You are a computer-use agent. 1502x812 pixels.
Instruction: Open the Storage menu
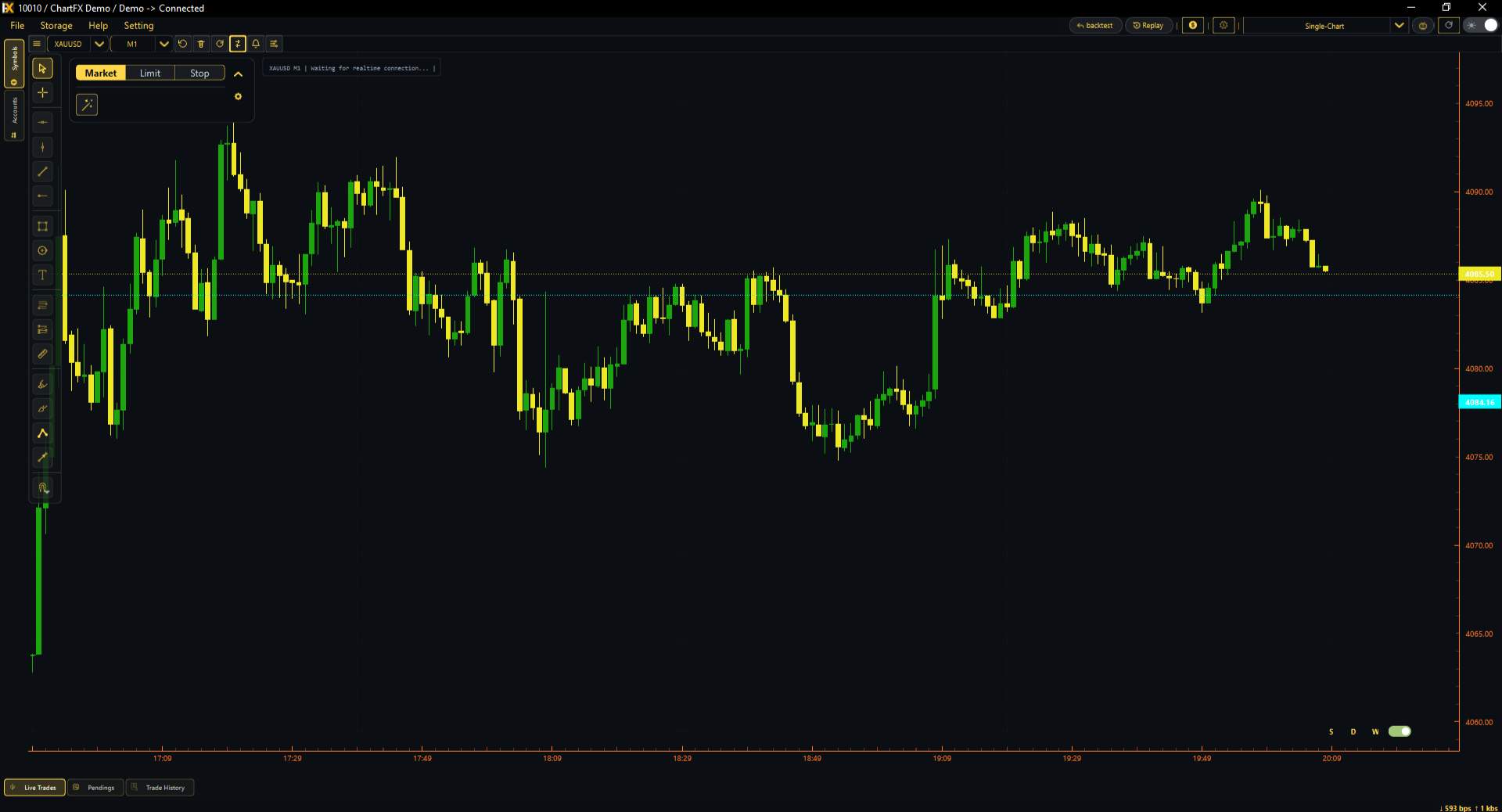56,26
